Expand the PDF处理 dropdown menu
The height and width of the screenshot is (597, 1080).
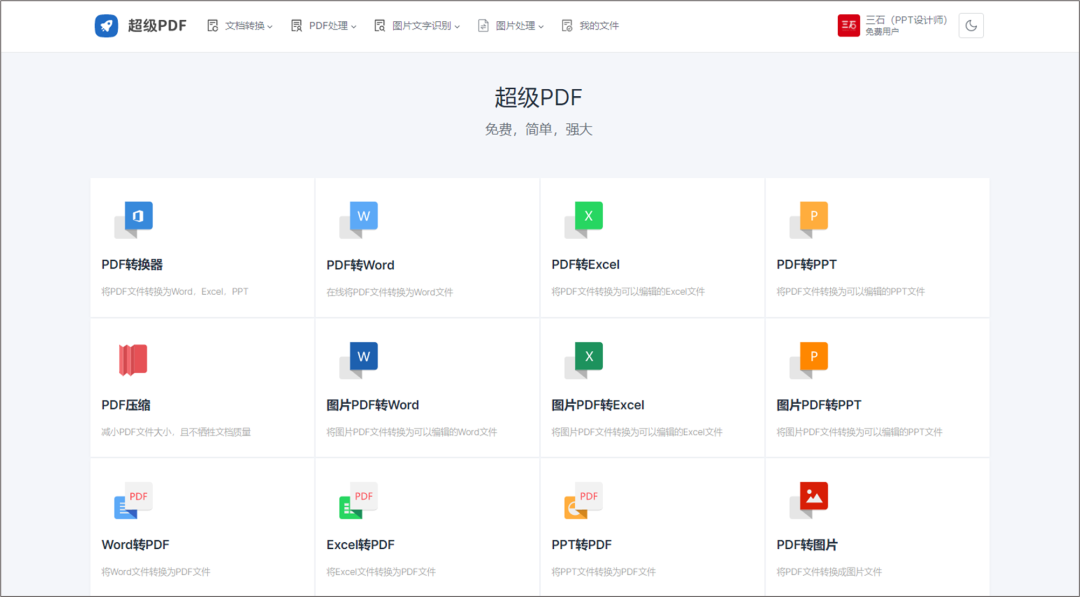[324, 26]
